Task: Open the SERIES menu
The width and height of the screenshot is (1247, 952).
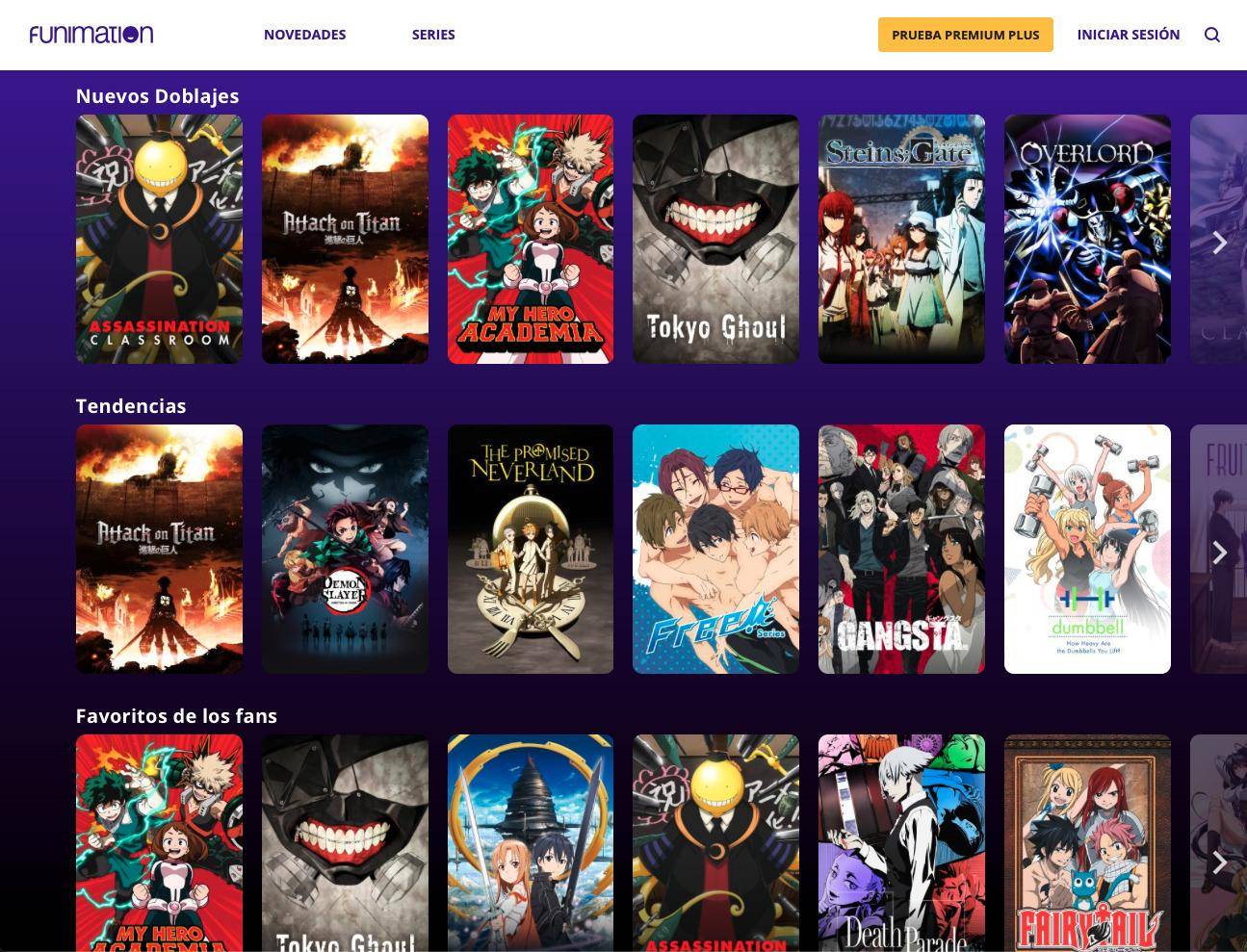Action: [433, 35]
